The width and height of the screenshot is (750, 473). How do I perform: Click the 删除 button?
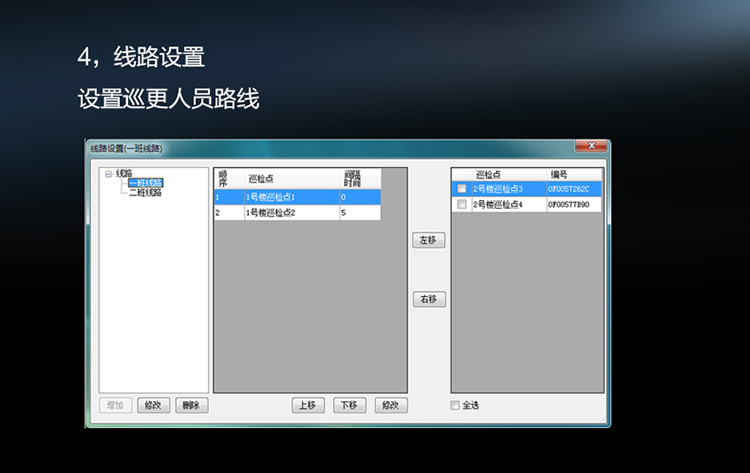coord(191,405)
